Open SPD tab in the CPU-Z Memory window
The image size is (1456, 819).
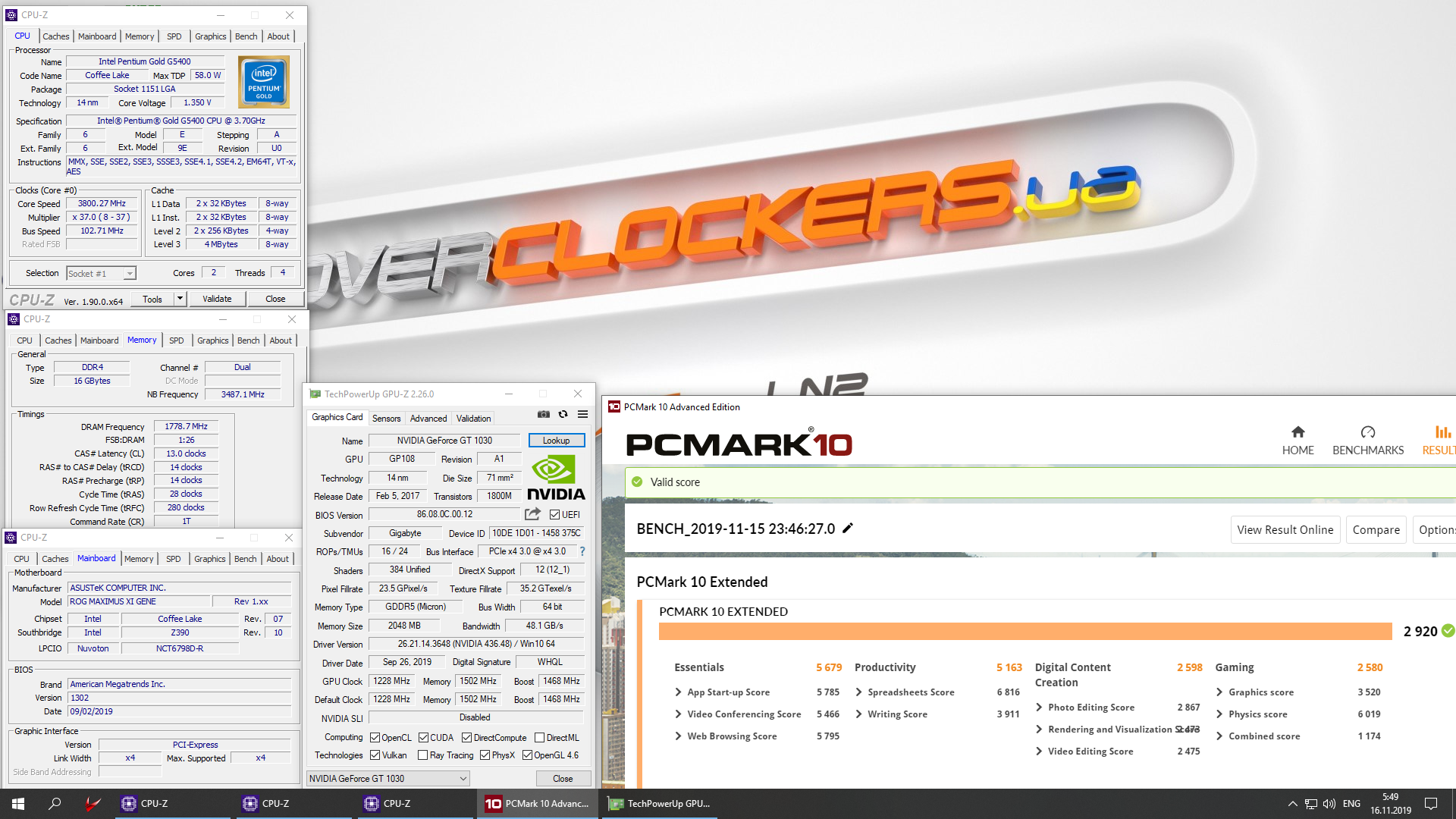coord(176,340)
